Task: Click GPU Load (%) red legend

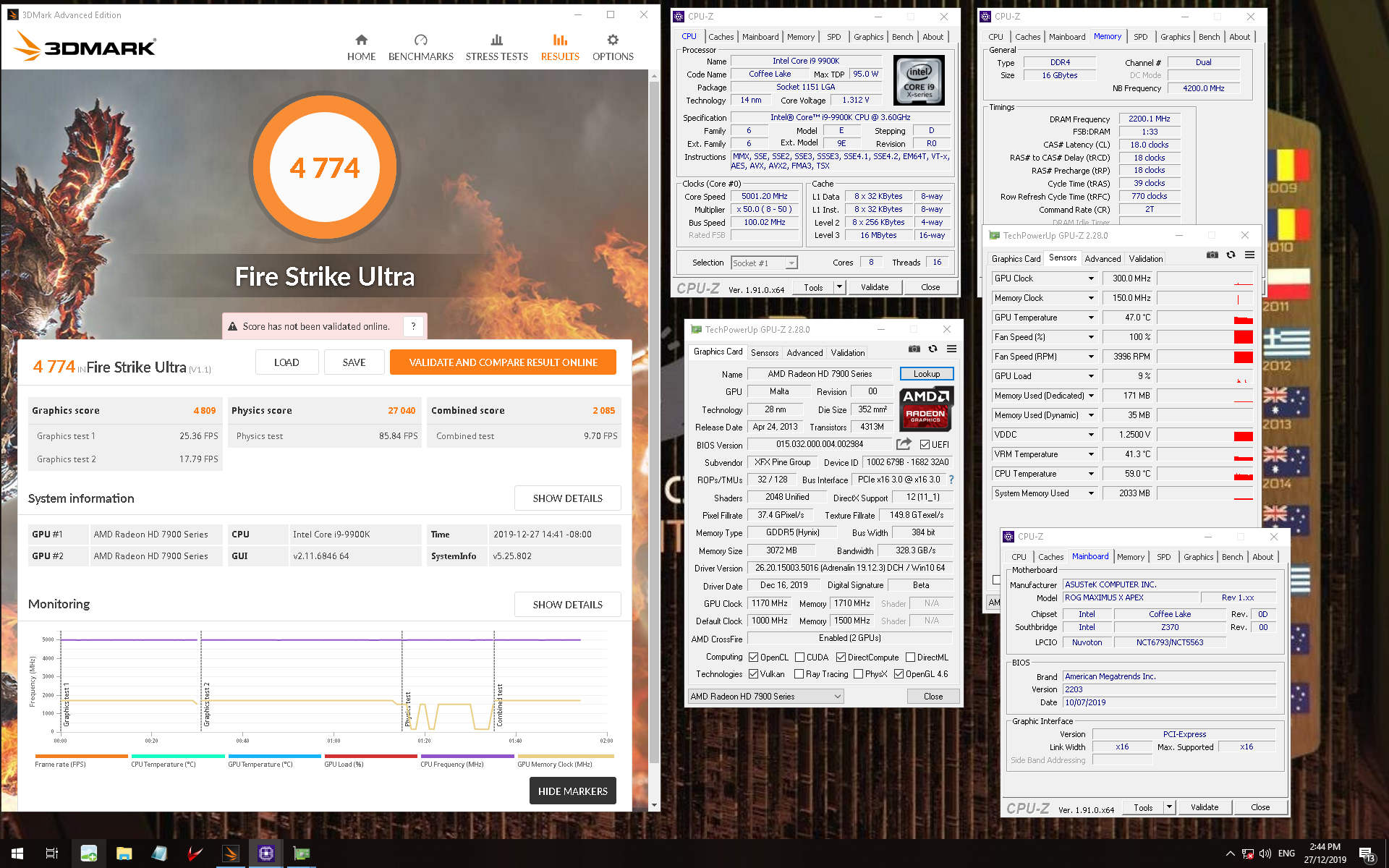Action: tap(370, 761)
